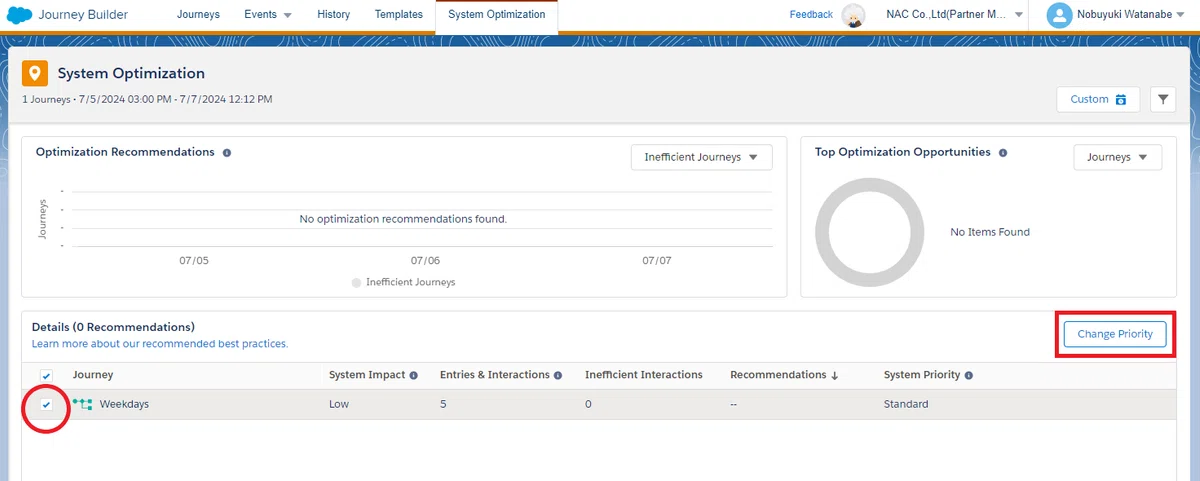Open the Custom date range picker

click(x=1098, y=99)
